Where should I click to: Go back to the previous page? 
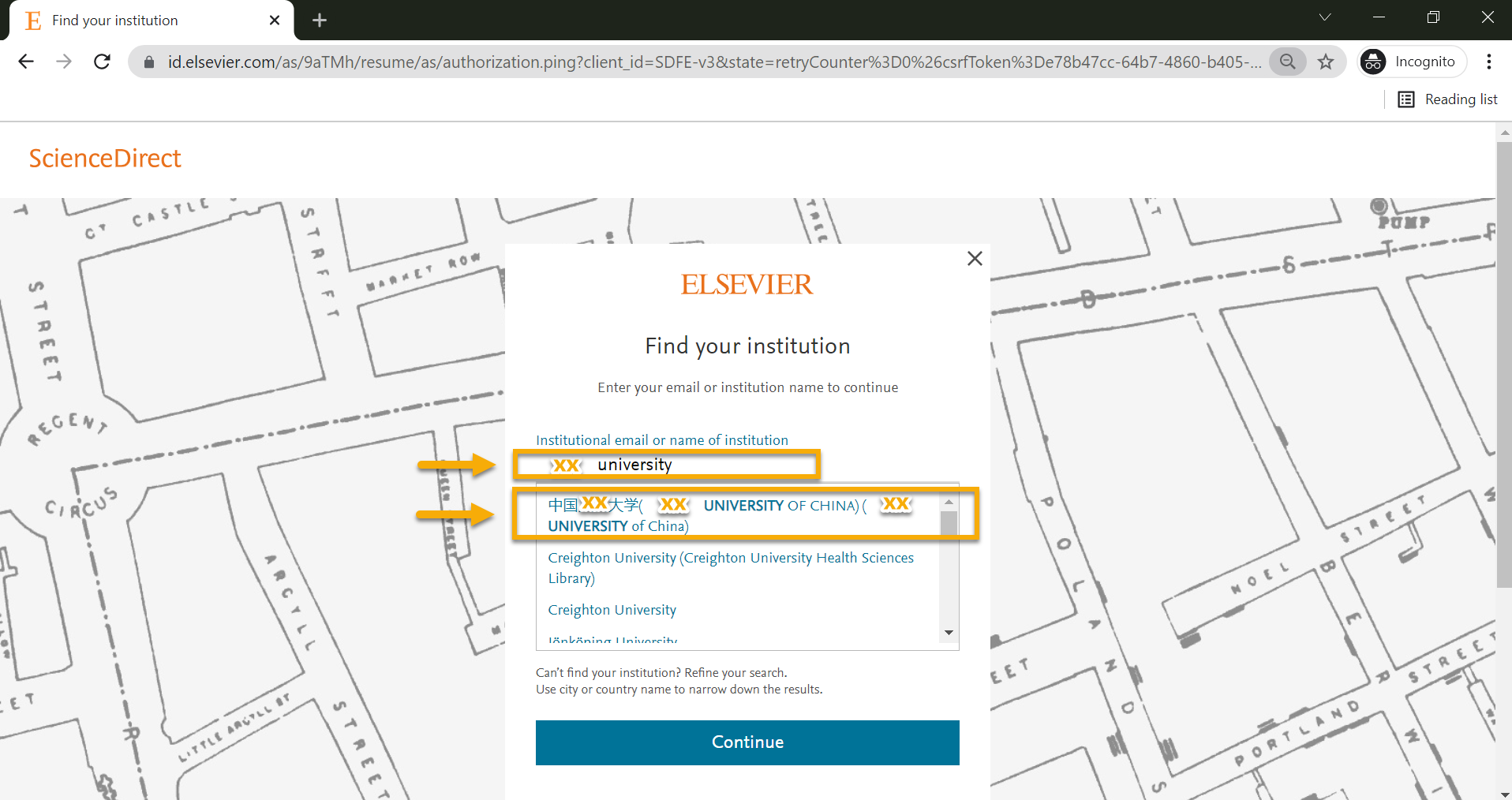26,62
